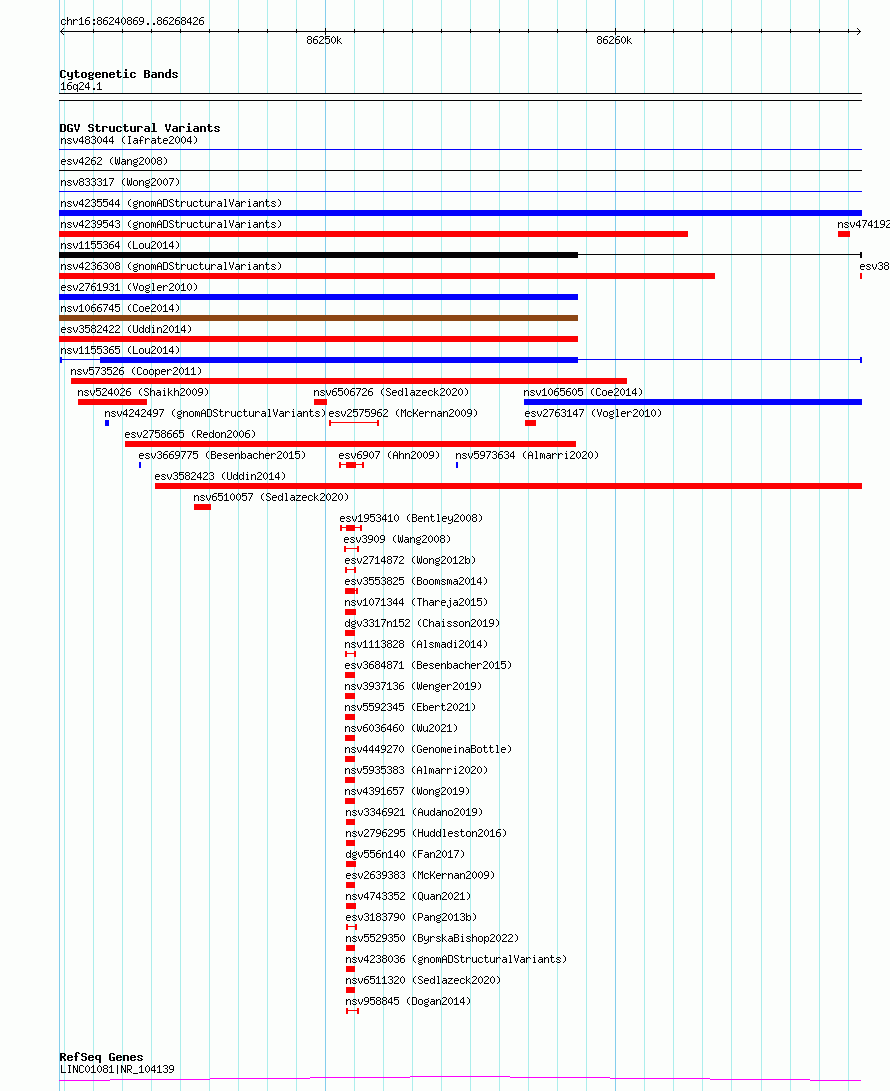The width and height of the screenshot is (890, 1091).
Task: Click the nsv4449270 (GenomeinaBottle) label
Action: 429,749
